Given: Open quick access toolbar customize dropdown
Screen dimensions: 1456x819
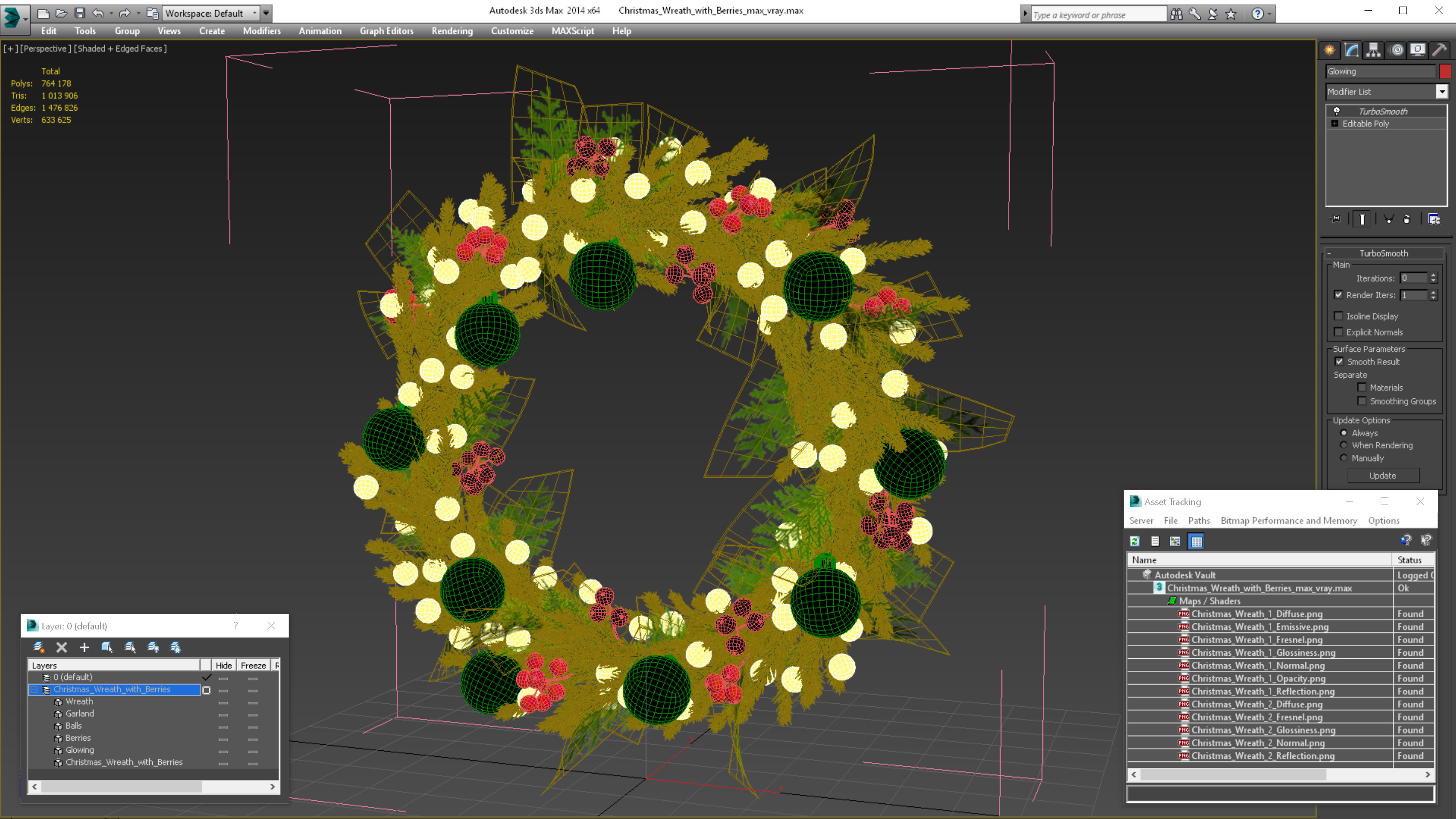Looking at the screenshot, I should [x=266, y=13].
